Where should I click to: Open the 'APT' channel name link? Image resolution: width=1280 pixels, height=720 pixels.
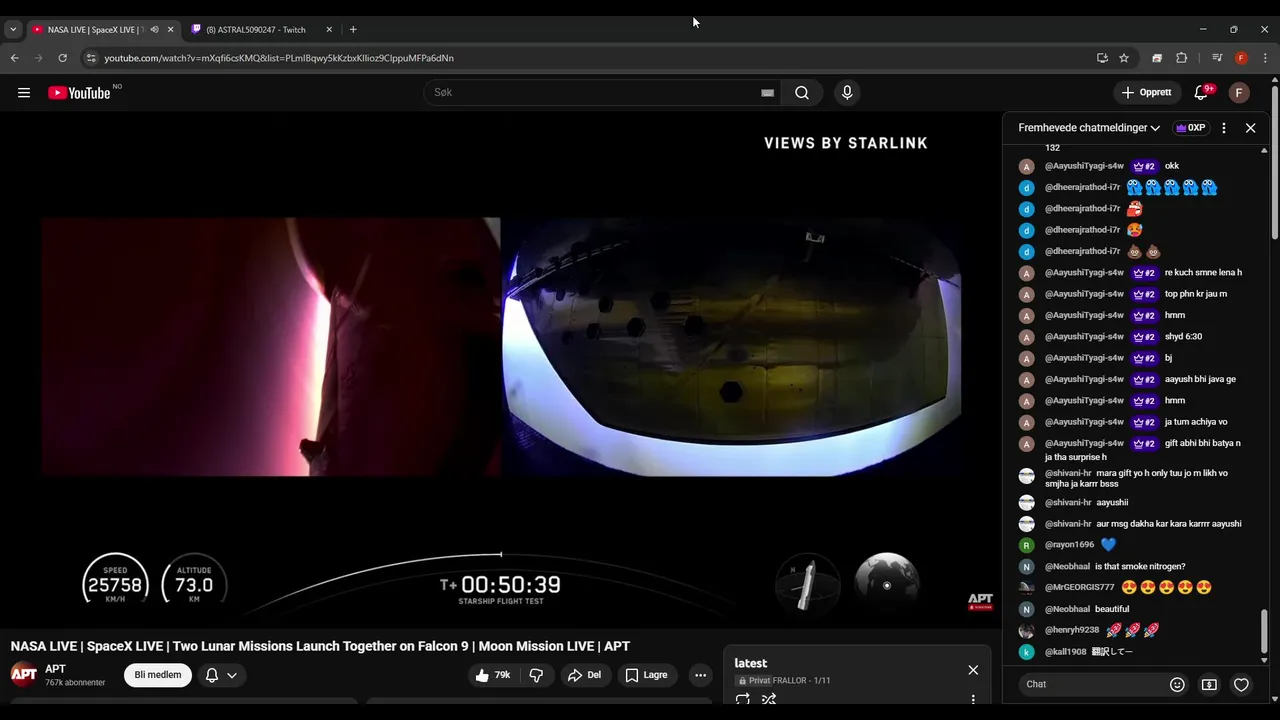pyautogui.click(x=55, y=669)
